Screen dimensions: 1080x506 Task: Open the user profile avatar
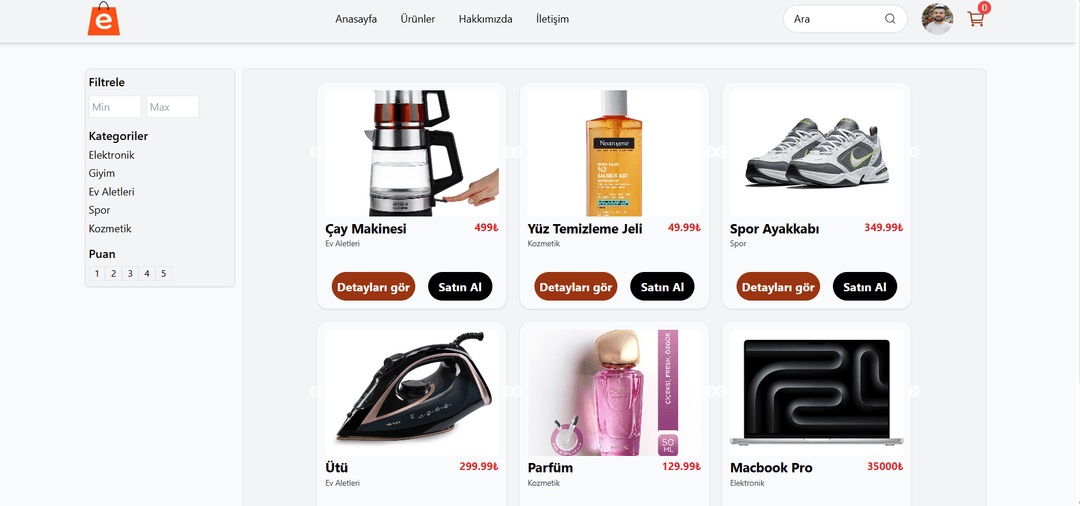pos(937,19)
